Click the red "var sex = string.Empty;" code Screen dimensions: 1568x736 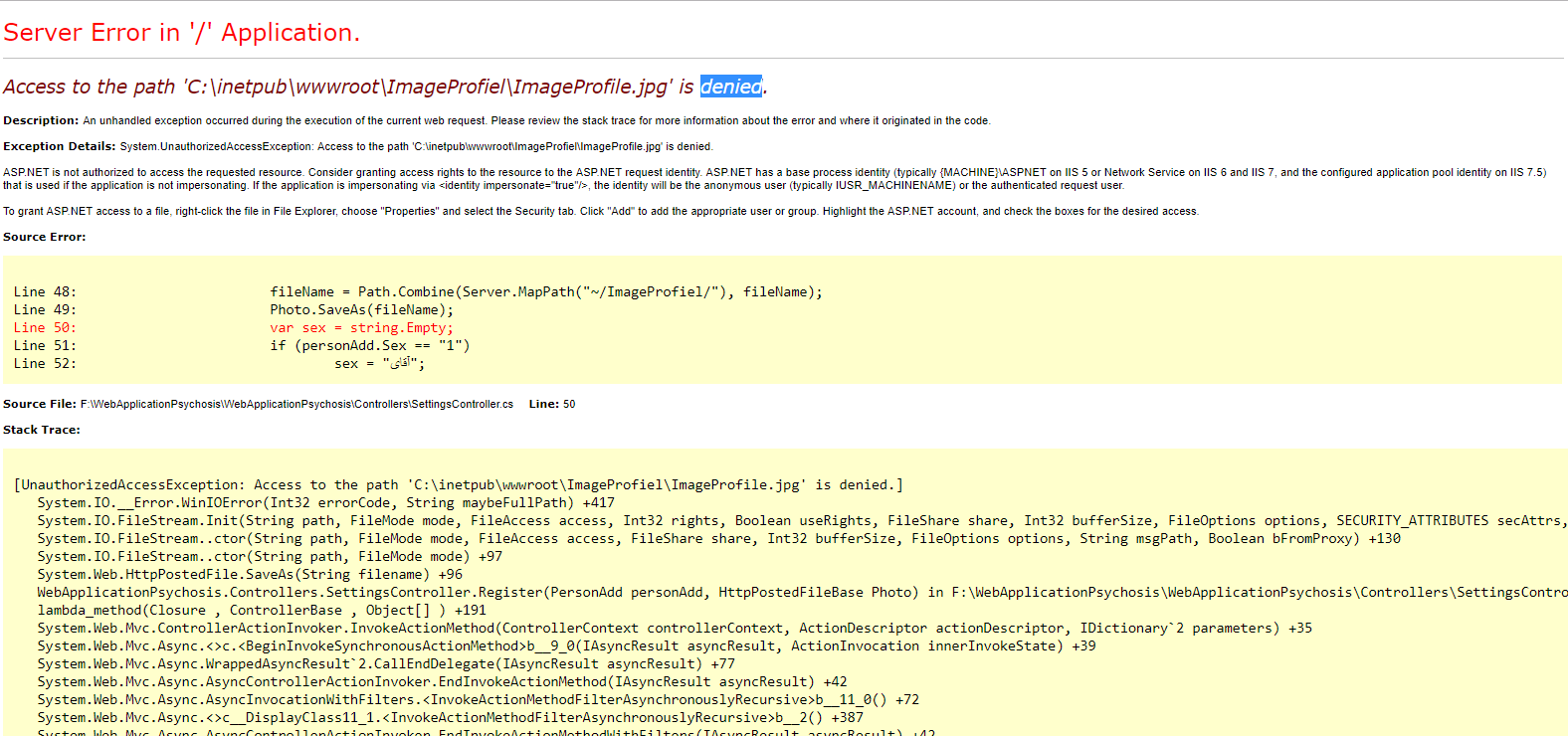(x=361, y=327)
